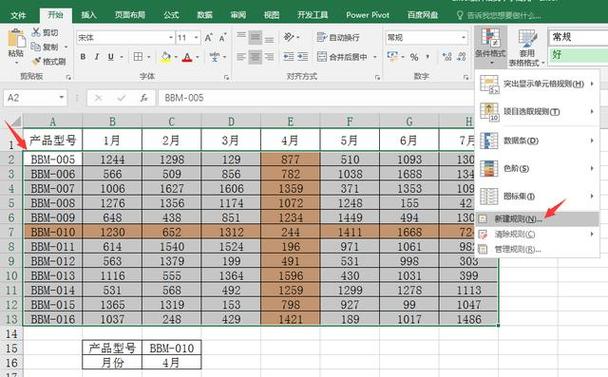Open font name dropdown 宋体

point(171,38)
